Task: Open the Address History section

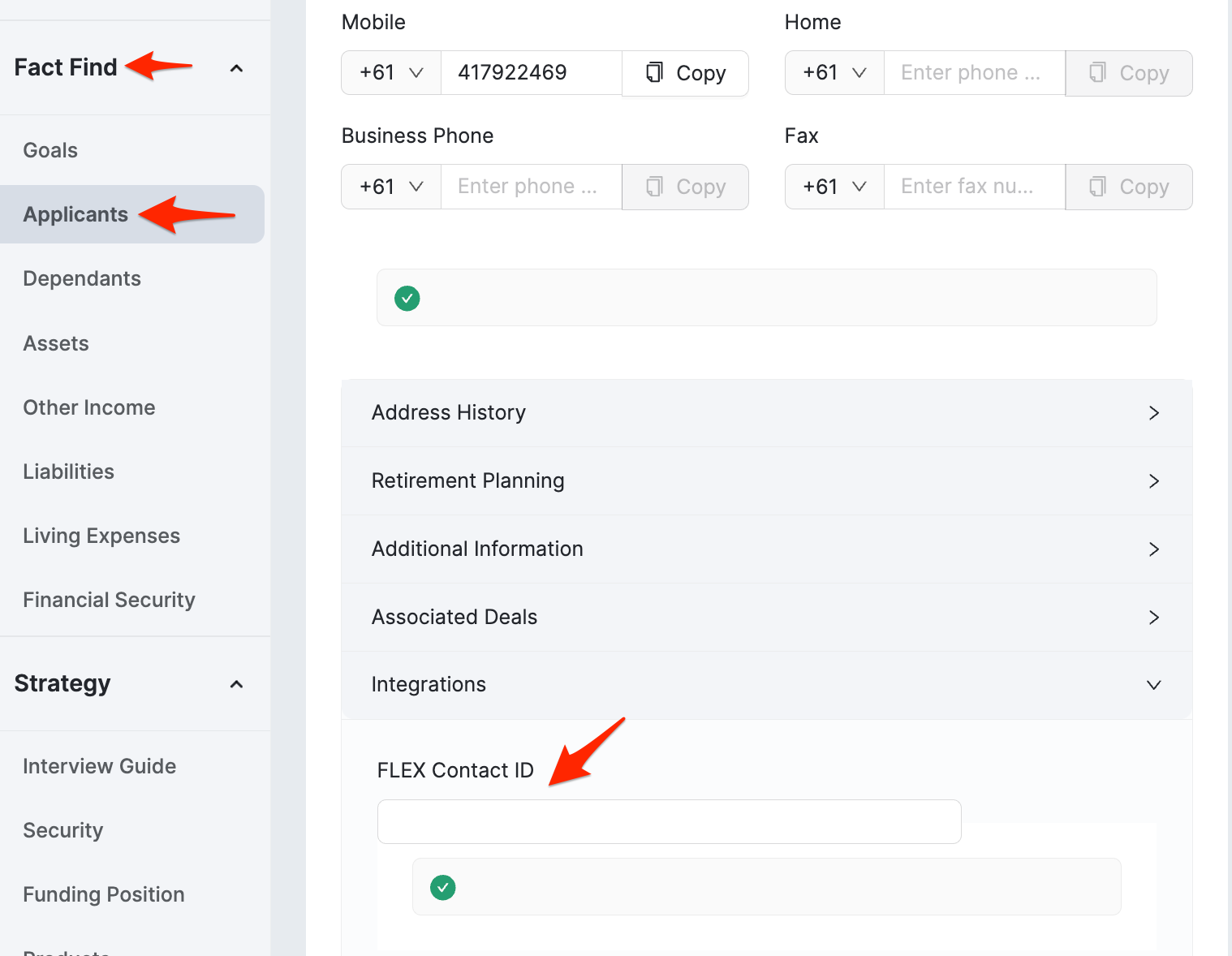Action: pos(448,412)
